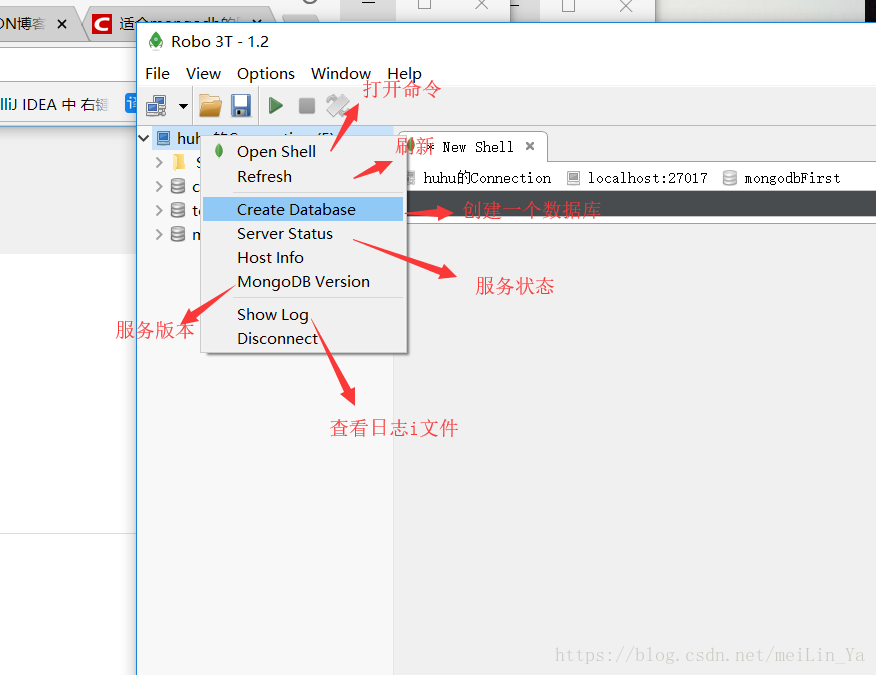This screenshot has height=675, width=876.
Task: Switch to the New Shell tab
Action: pos(472,147)
